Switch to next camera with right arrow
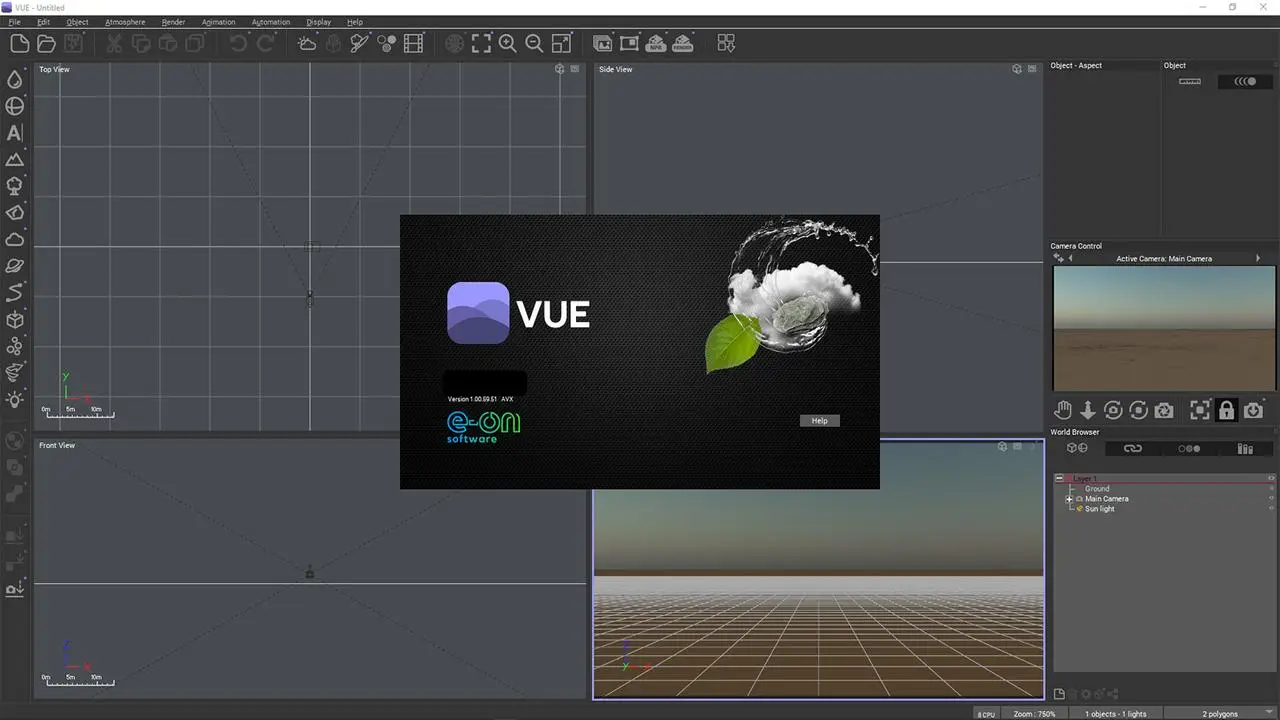The height and width of the screenshot is (720, 1280). (1258, 258)
